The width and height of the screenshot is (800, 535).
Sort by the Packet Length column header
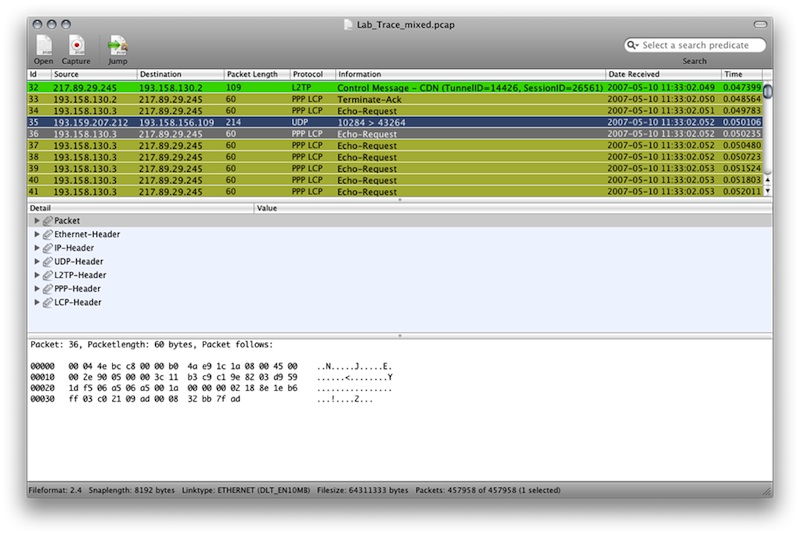click(257, 75)
